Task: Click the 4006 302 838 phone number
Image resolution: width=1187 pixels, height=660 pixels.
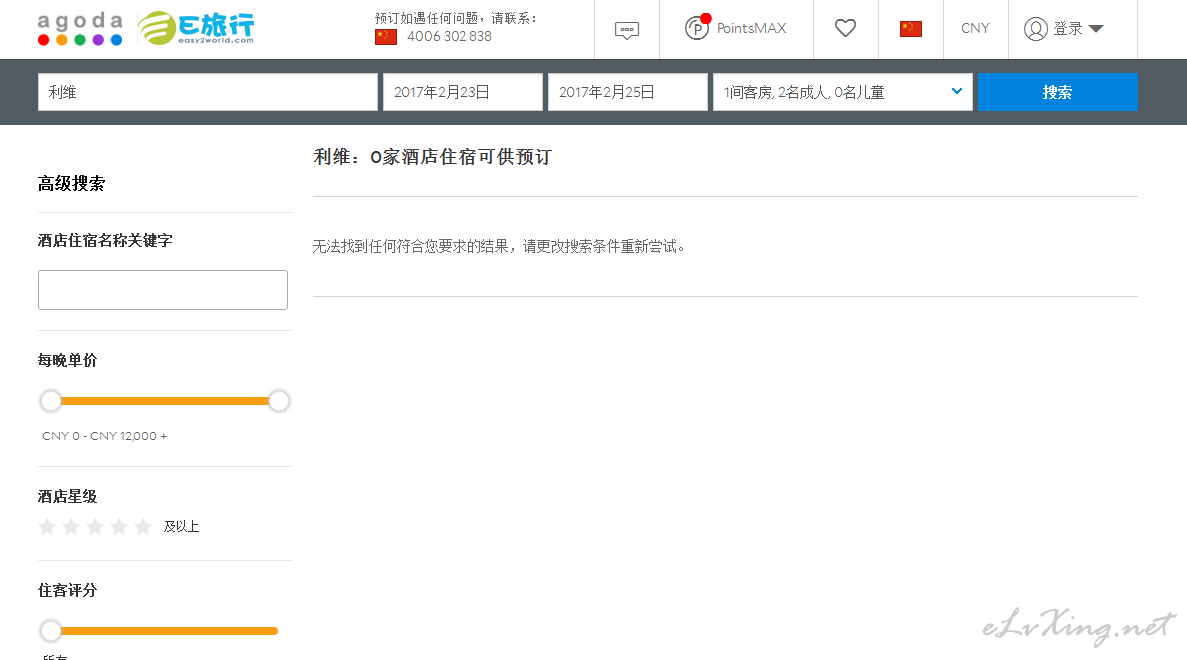Action: (x=449, y=37)
